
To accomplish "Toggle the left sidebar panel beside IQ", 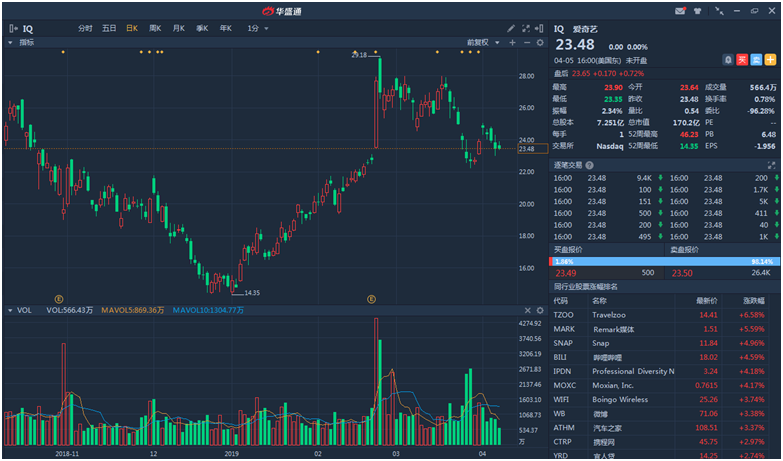I will (x=12, y=29).
